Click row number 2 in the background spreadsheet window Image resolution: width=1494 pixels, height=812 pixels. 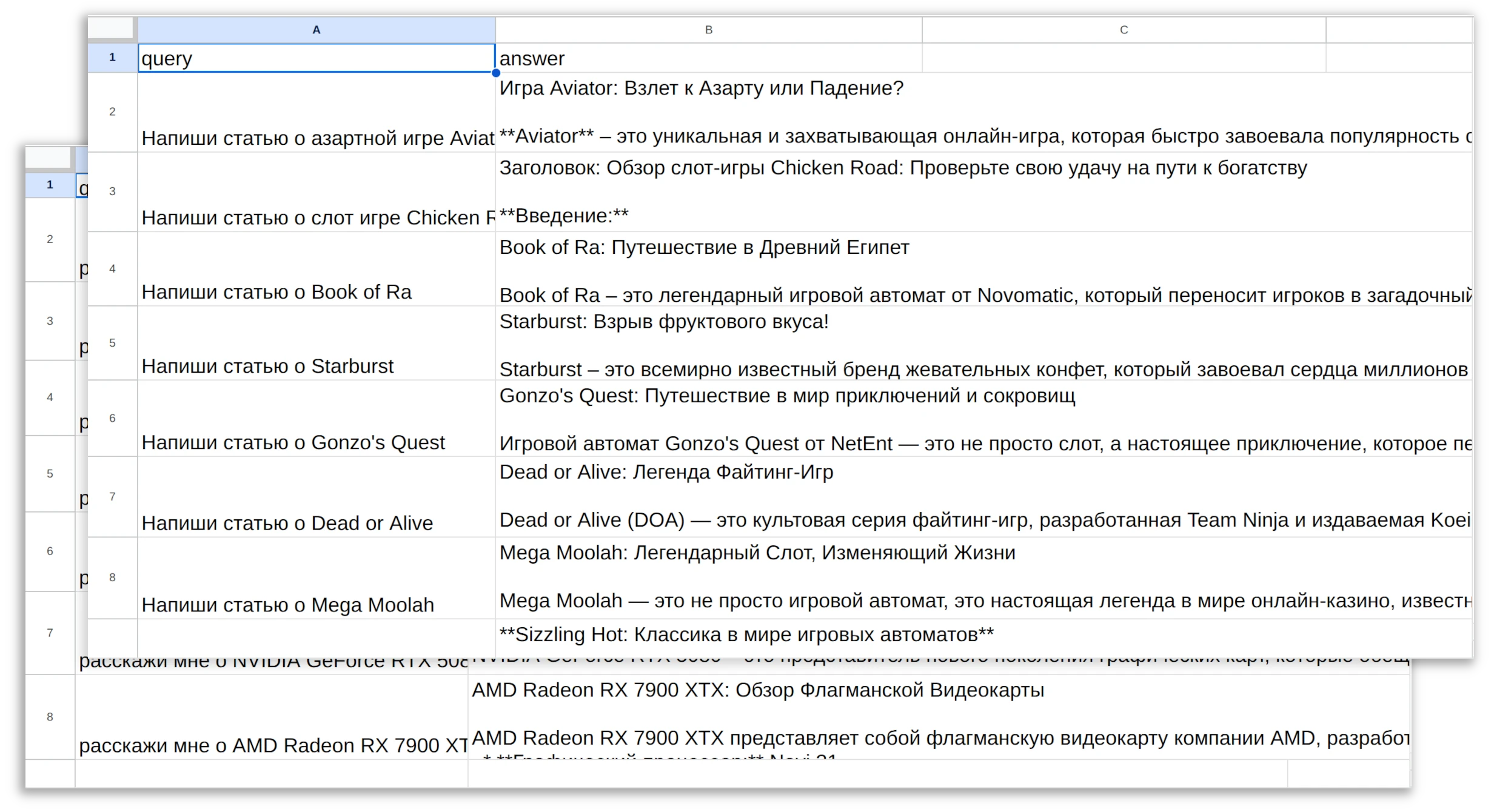[x=50, y=239]
